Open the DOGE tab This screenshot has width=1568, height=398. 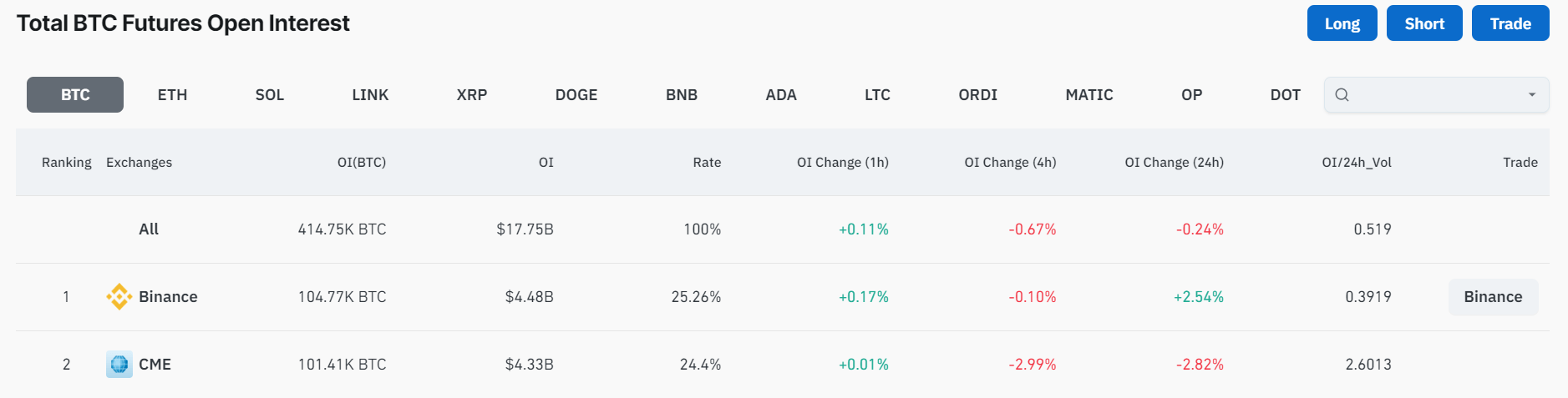click(x=576, y=95)
